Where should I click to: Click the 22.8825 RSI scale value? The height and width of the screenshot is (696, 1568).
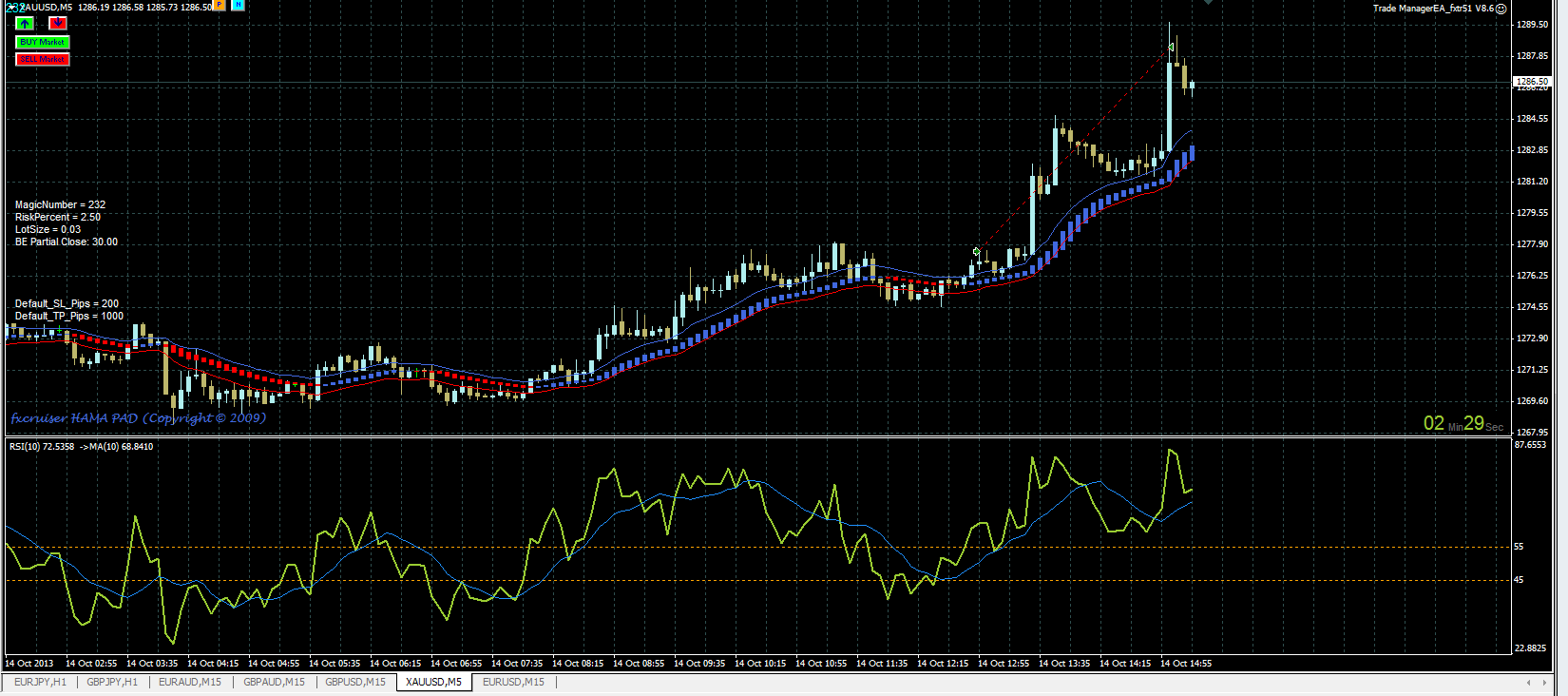[1531, 648]
